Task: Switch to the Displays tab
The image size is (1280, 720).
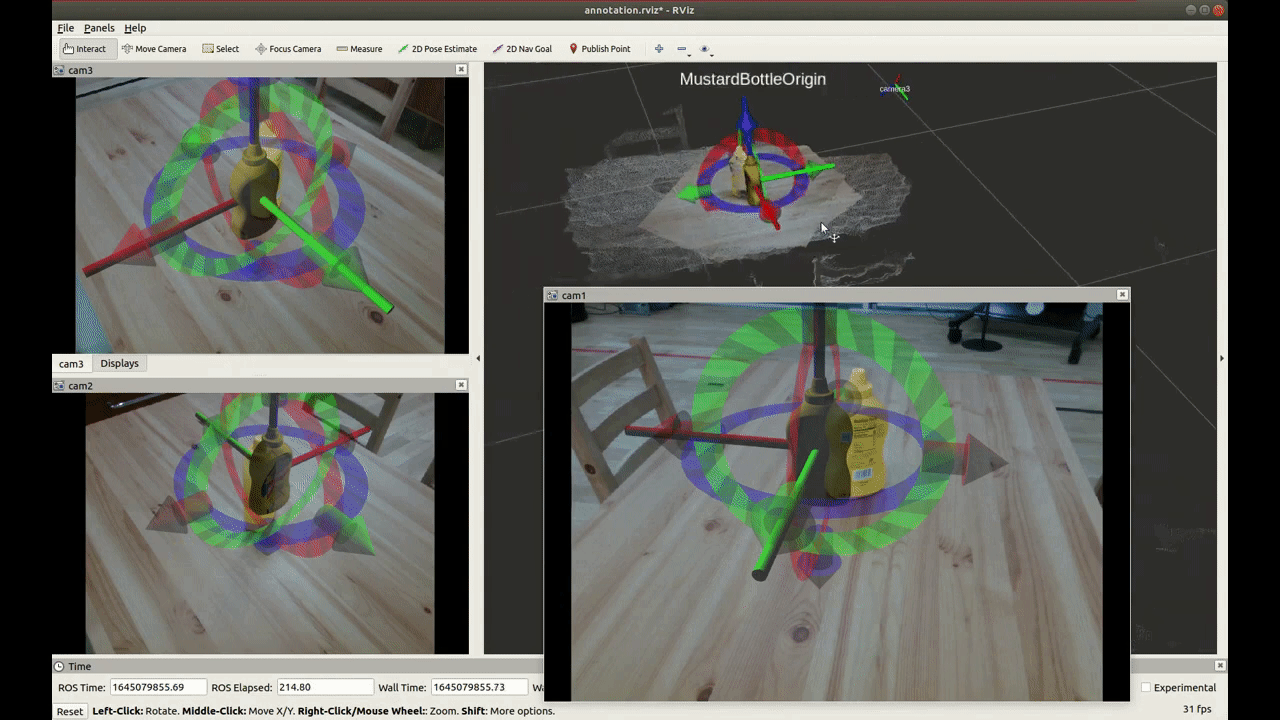Action: tap(119, 363)
